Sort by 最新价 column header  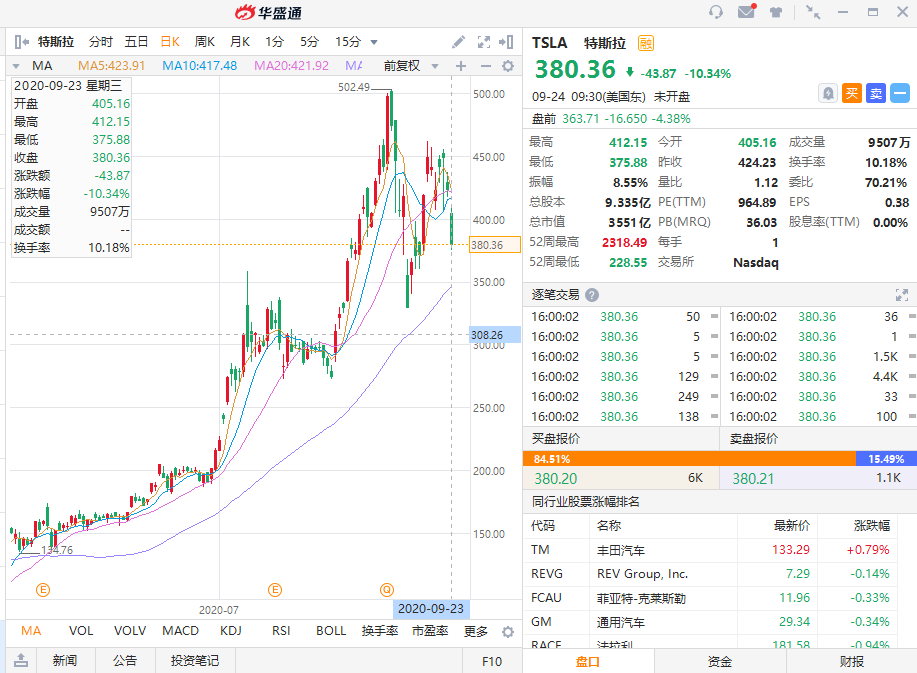(792, 526)
